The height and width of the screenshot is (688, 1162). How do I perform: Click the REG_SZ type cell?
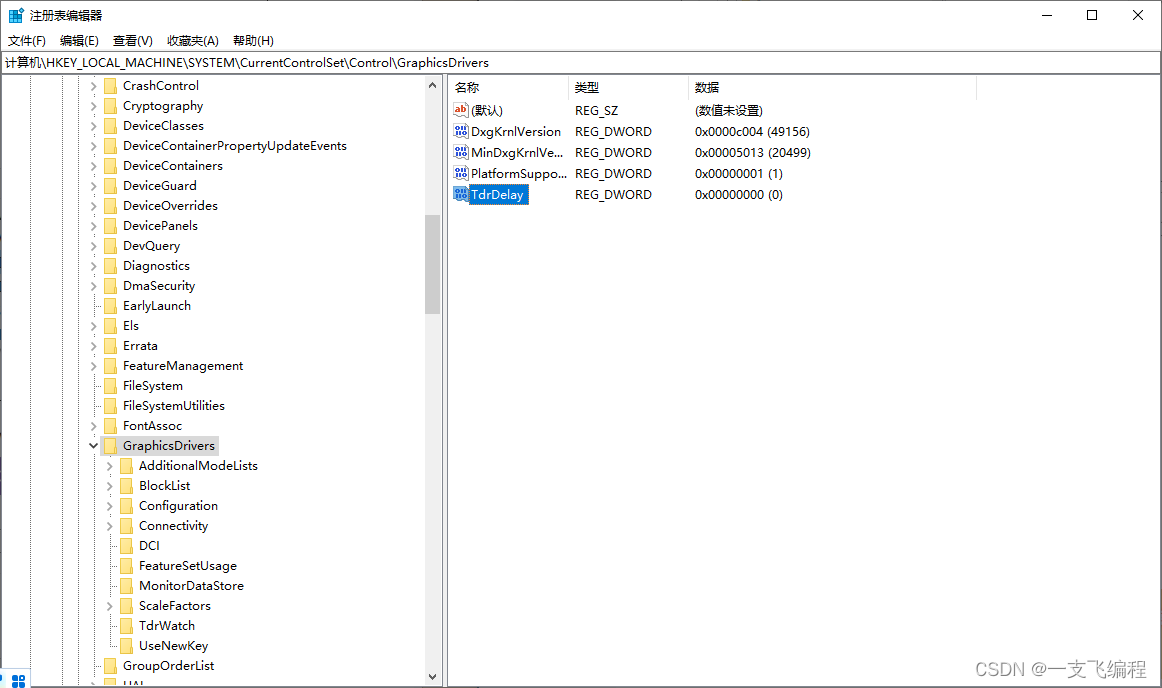pyautogui.click(x=596, y=110)
